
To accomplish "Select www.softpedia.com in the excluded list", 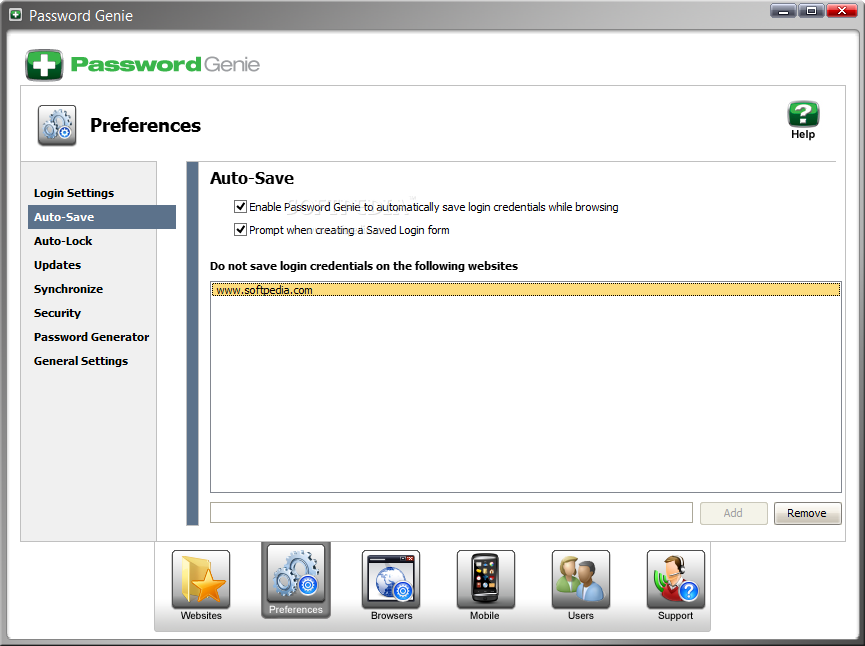I will pos(526,290).
